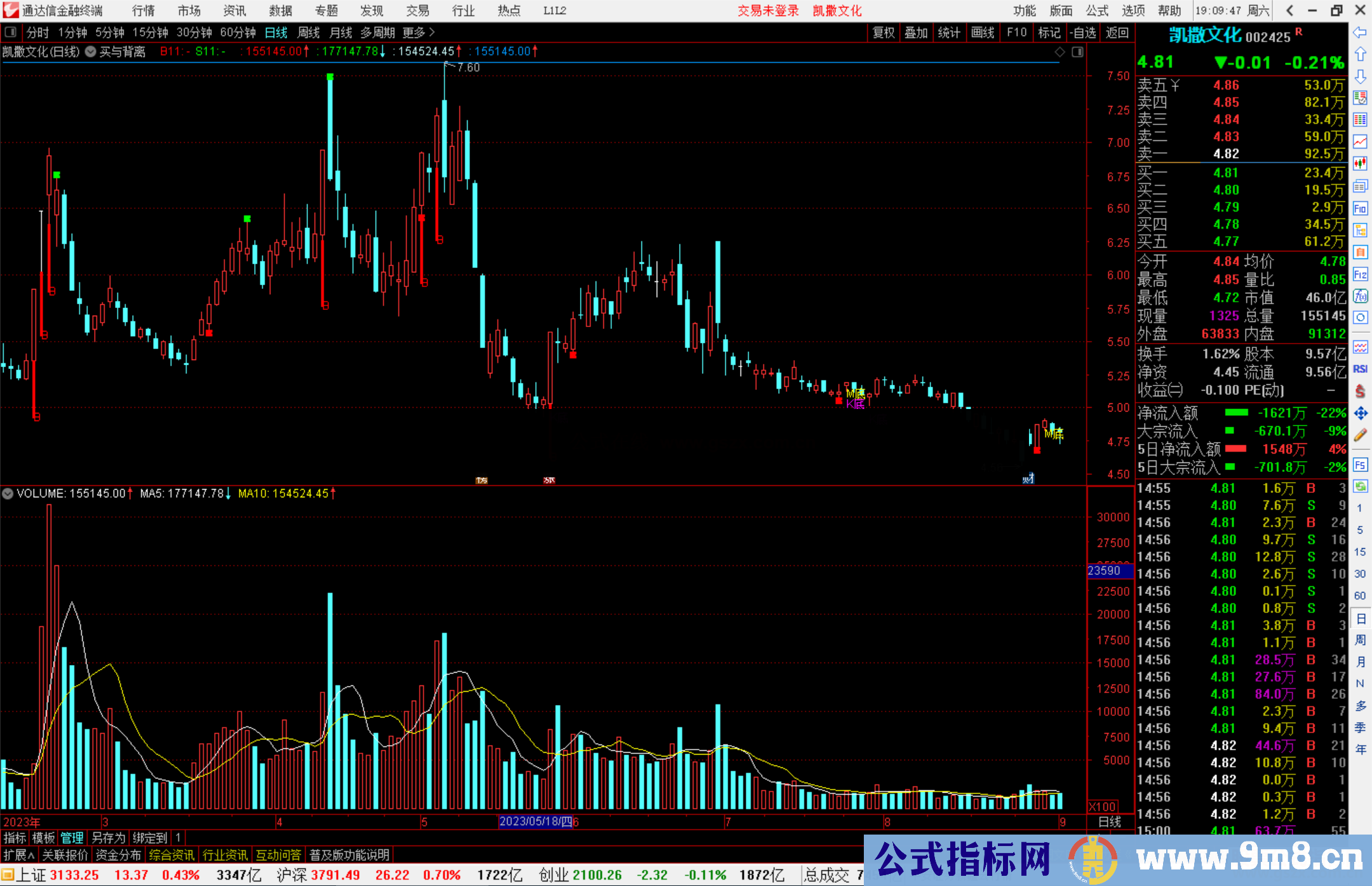Click the 复权 button
This screenshot has width=1372, height=886.
tap(883, 32)
